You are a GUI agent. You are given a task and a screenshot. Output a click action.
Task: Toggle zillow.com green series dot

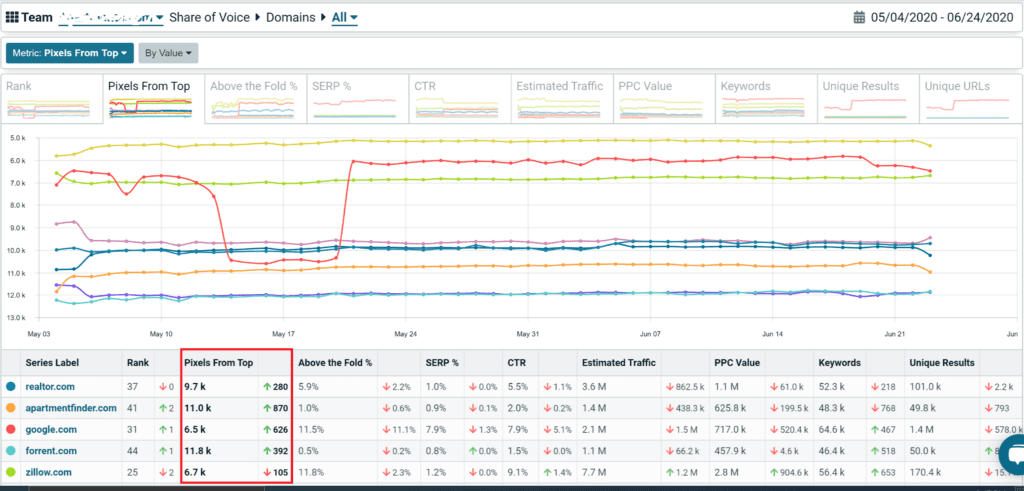tap(10, 472)
